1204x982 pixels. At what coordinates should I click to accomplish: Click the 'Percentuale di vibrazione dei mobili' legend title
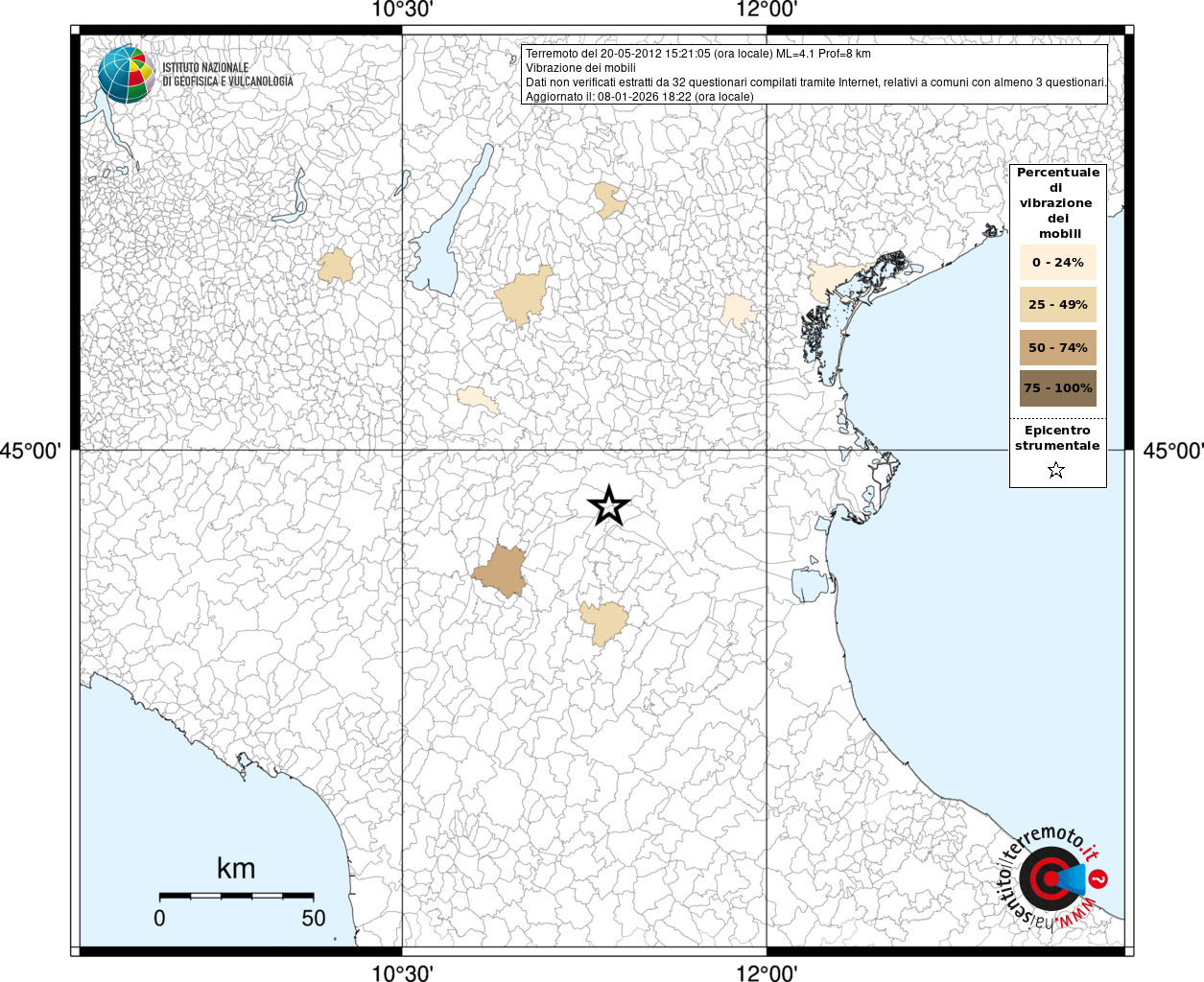1058,203
